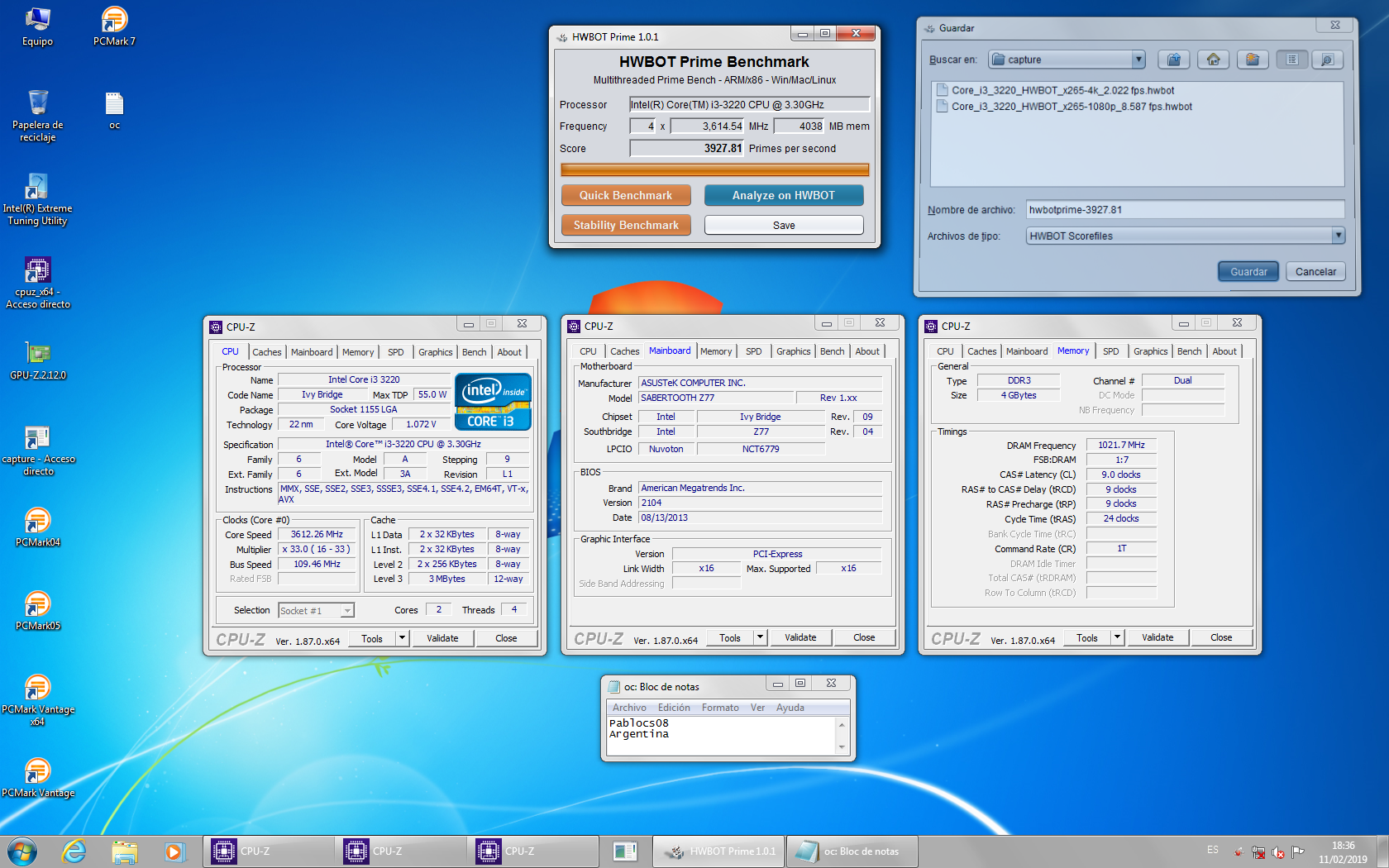Click Save in HWBOT Prime window
Image resolution: width=1389 pixels, height=868 pixels.
784,225
